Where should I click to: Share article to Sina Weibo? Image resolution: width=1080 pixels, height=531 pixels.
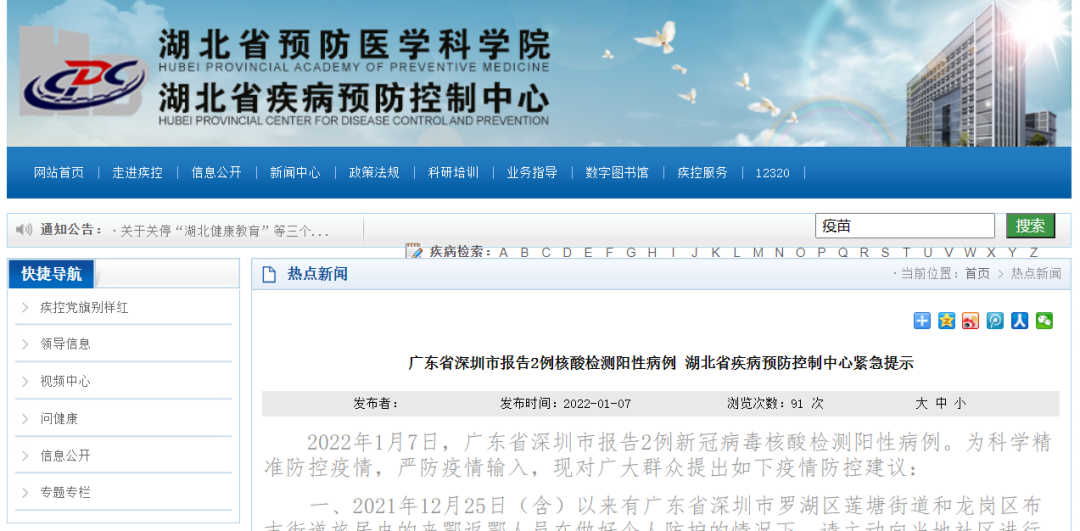coord(970,320)
